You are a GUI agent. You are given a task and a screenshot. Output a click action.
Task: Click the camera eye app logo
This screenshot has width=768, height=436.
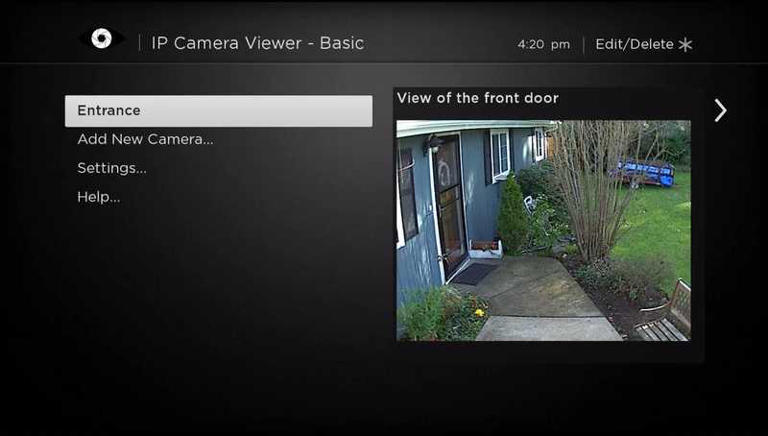(101, 39)
